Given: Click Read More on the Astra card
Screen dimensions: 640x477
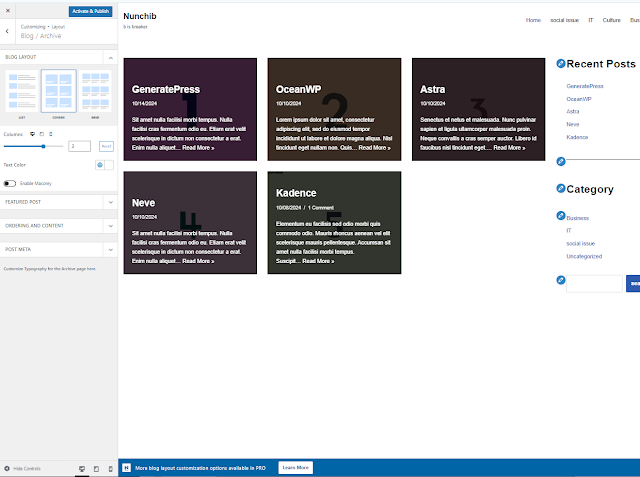Looking at the screenshot, I should (509, 148).
